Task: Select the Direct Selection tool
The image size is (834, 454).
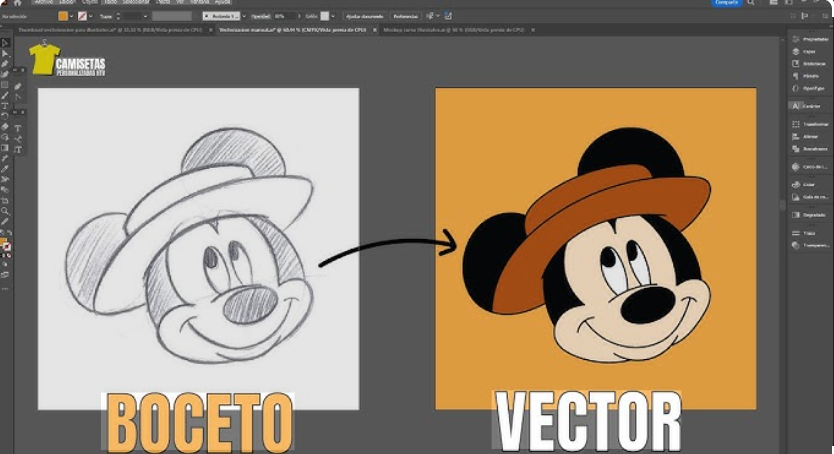Action: (5, 54)
